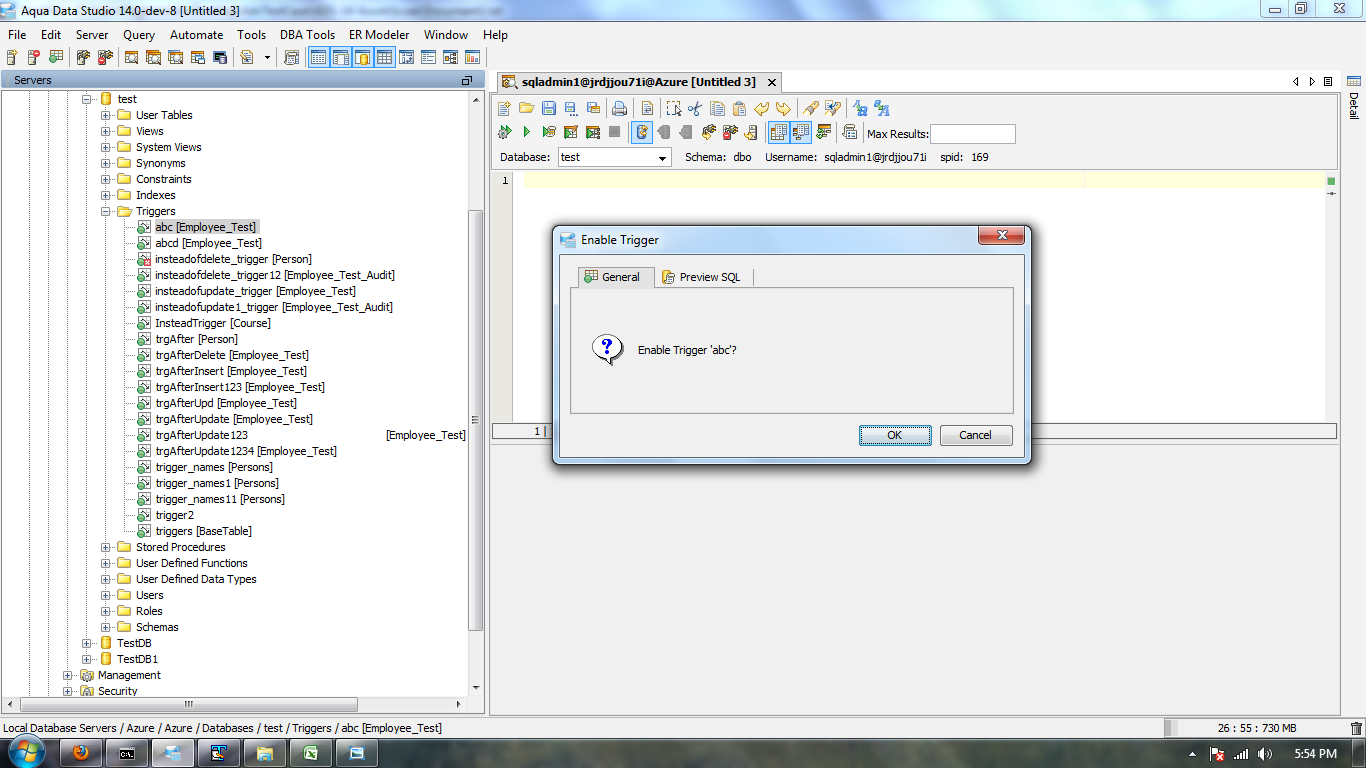Click the Undo arrow icon

[762, 108]
